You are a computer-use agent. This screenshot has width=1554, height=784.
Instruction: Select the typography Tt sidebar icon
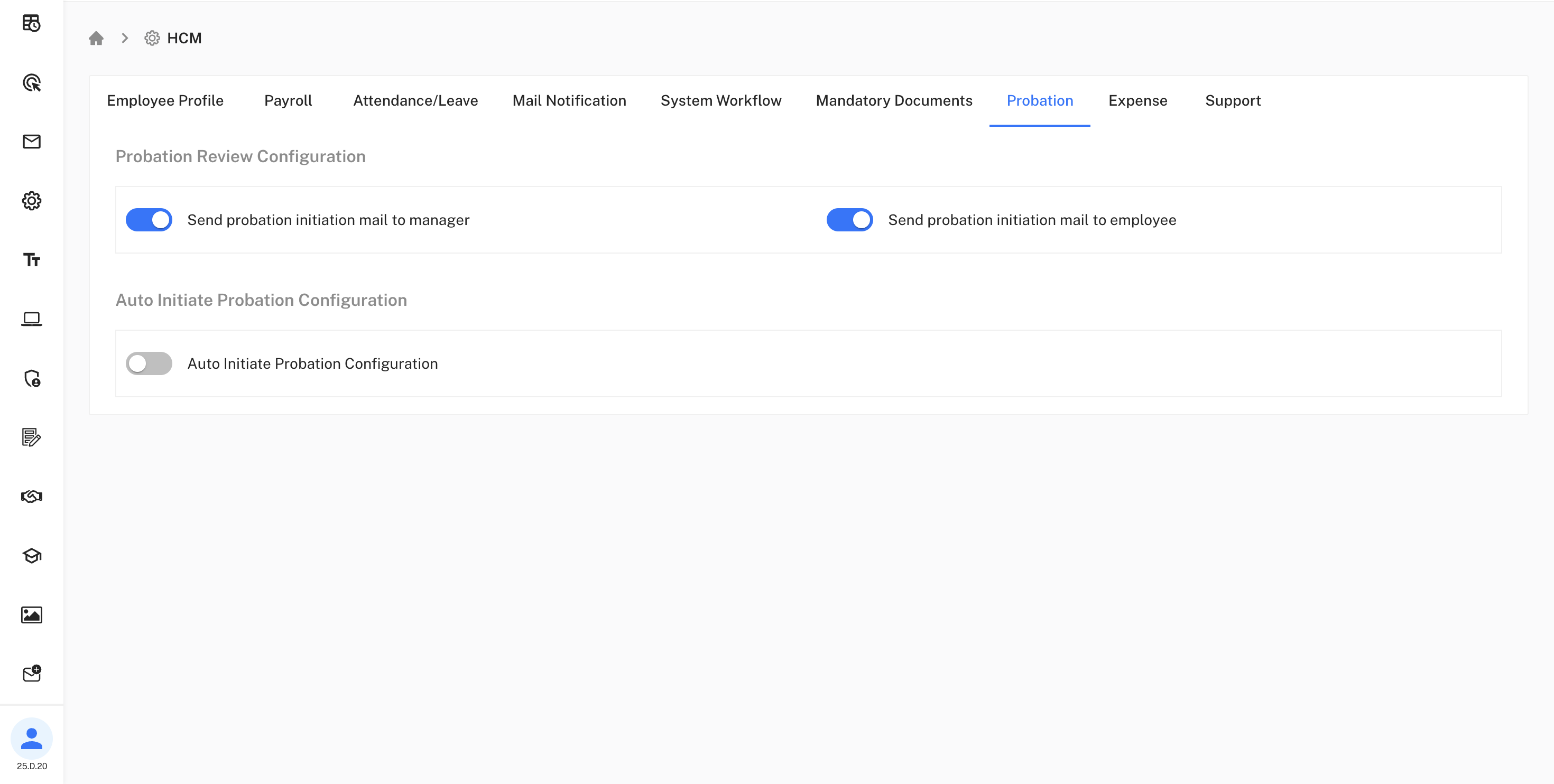click(31, 260)
